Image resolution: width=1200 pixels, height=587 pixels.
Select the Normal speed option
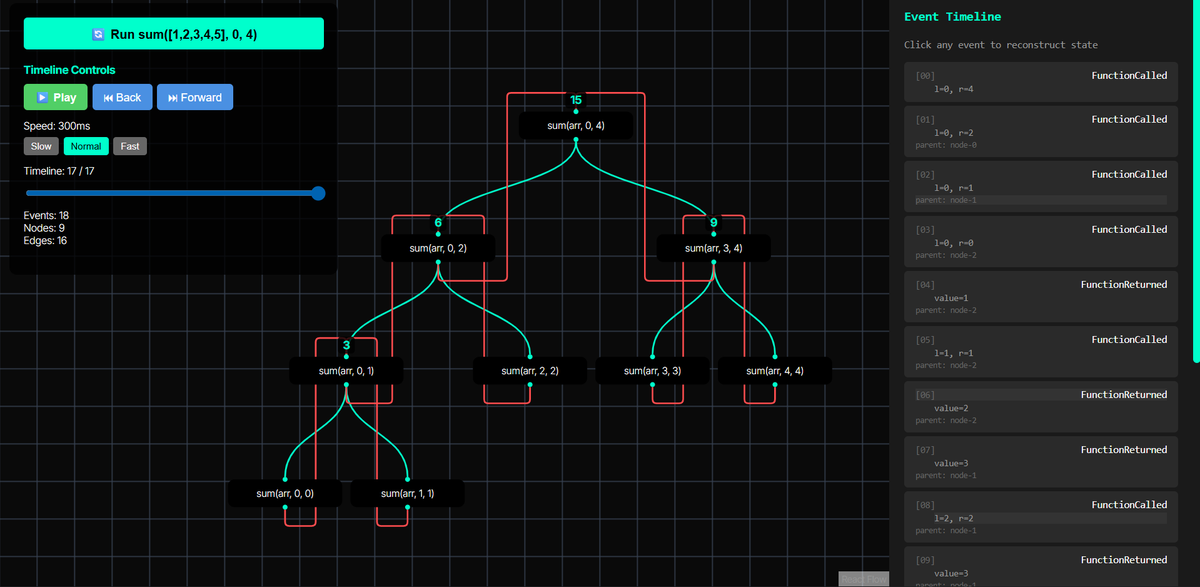(86, 146)
